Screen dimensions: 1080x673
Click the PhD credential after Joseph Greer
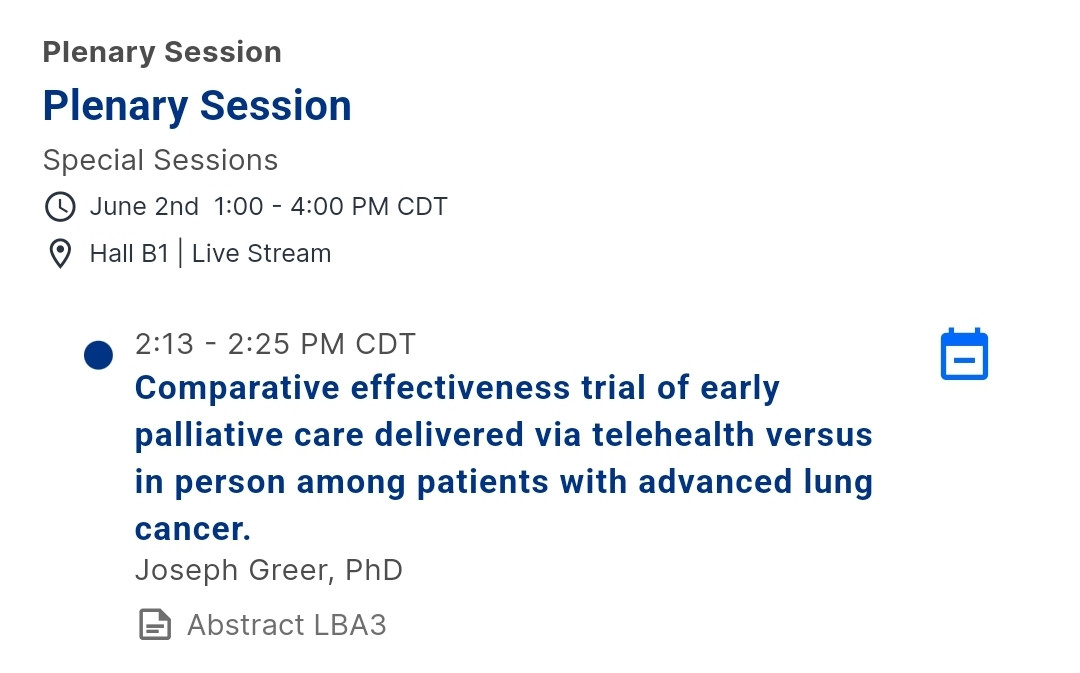tap(374, 570)
